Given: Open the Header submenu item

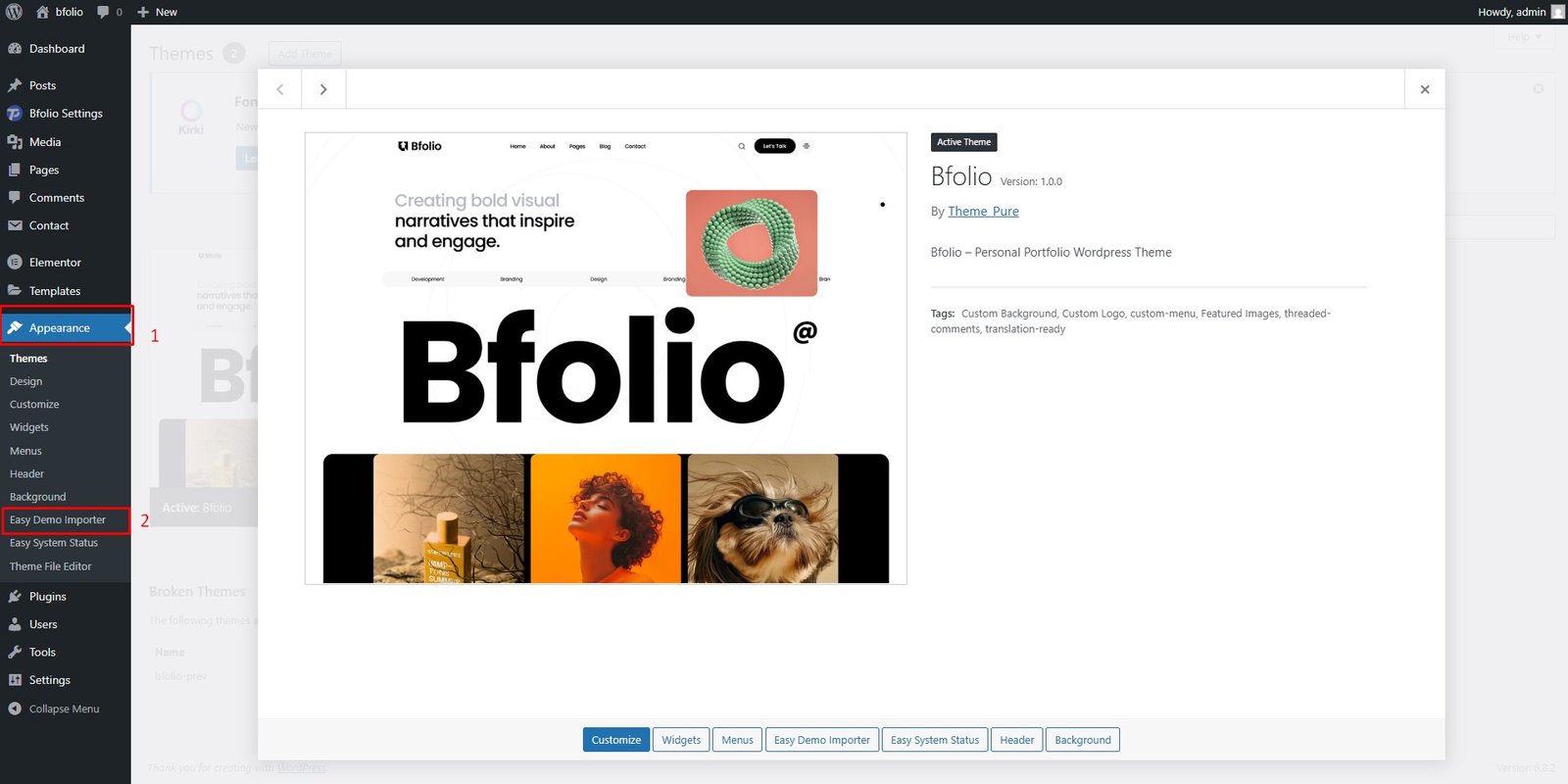Looking at the screenshot, I should tap(26, 473).
